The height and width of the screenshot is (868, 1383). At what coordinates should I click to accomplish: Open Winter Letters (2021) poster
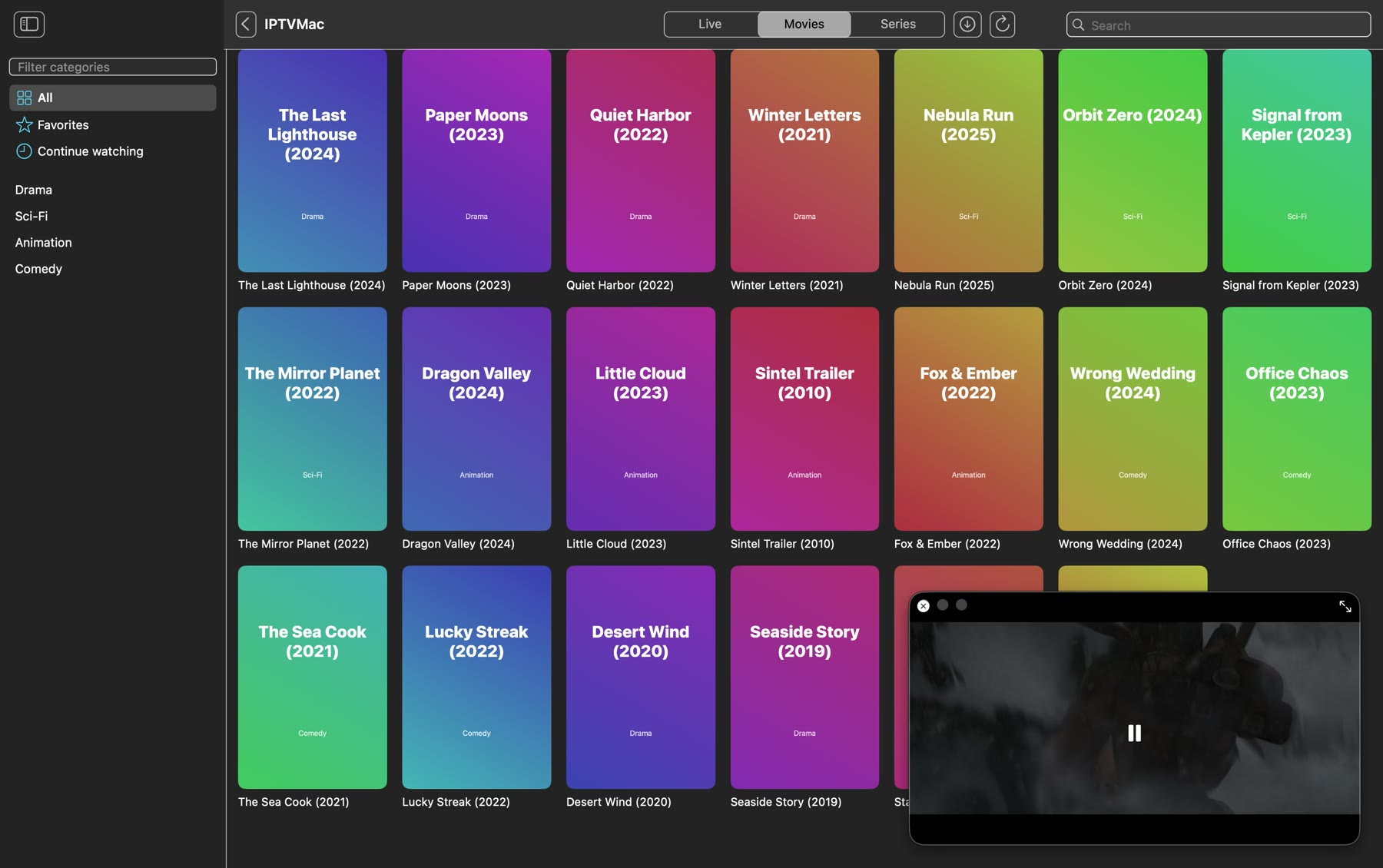[804, 161]
